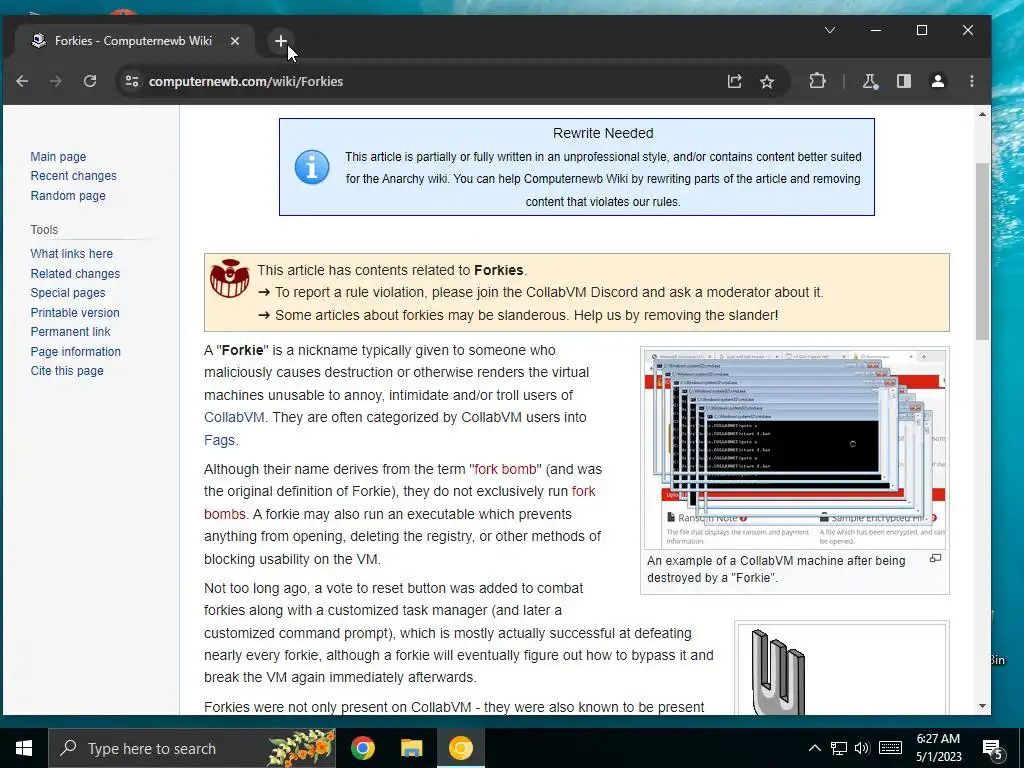The image size is (1024, 768).
Task: Click the blue info icon in notice
Action: tap(312, 167)
